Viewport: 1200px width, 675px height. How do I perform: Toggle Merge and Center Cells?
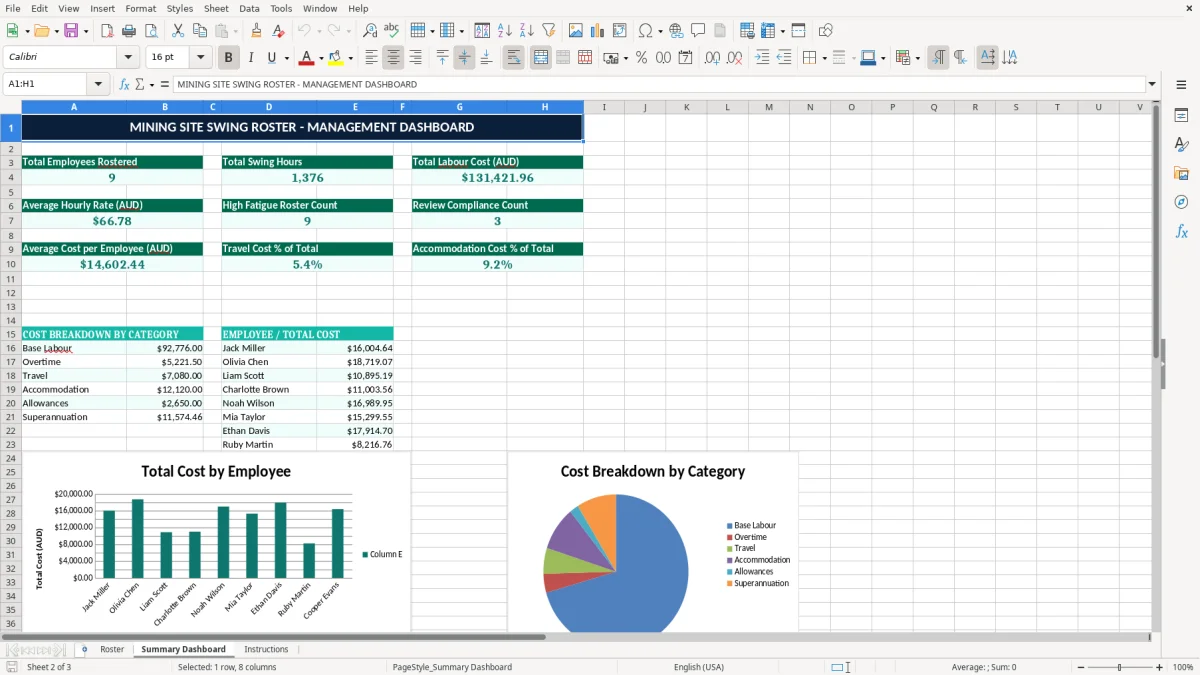point(540,58)
